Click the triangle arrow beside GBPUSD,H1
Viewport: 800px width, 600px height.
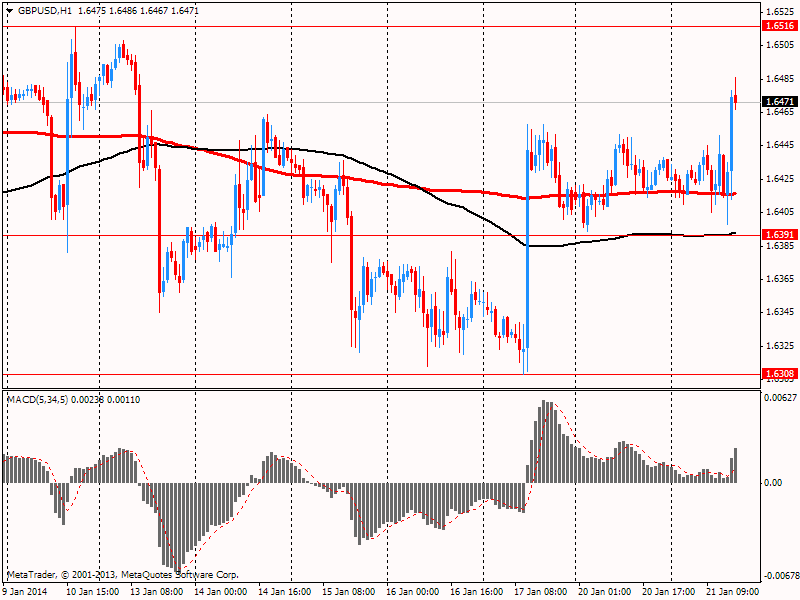click(9, 8)
